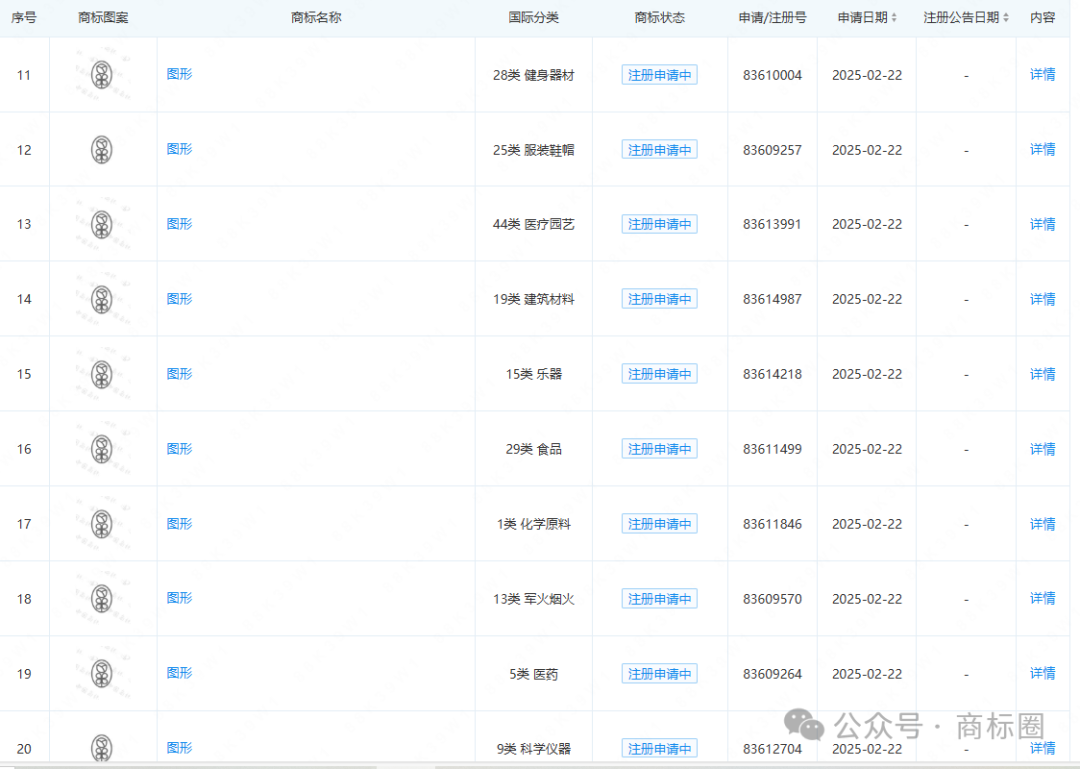This screenshot has height=769, width=1080.
Task: Click 注册申请中 status badge in row 16
Action: coord(659,449)
